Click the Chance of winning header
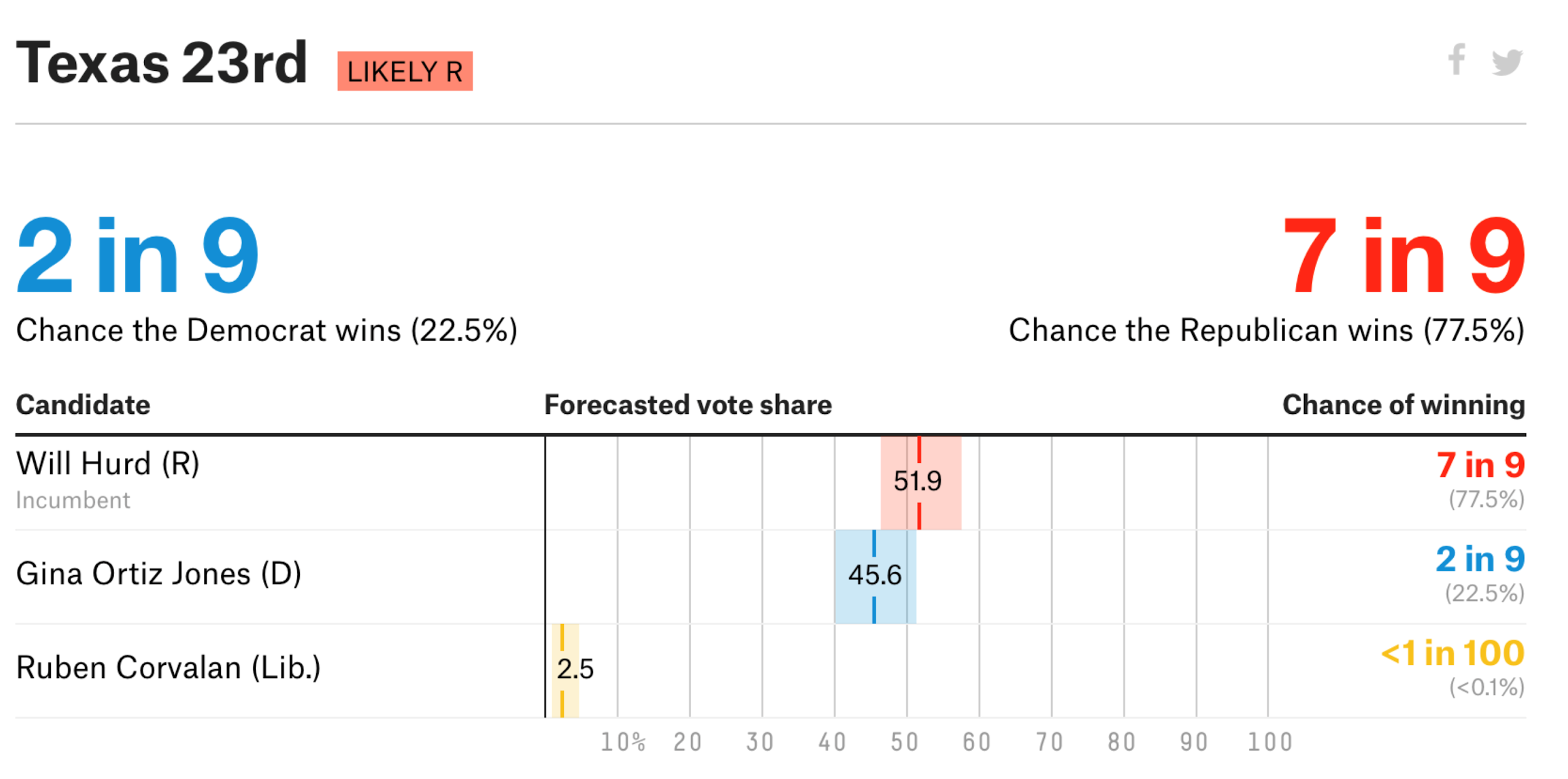The width and height of the screenshot is (1568, 779). click(x=1404, y=405)
